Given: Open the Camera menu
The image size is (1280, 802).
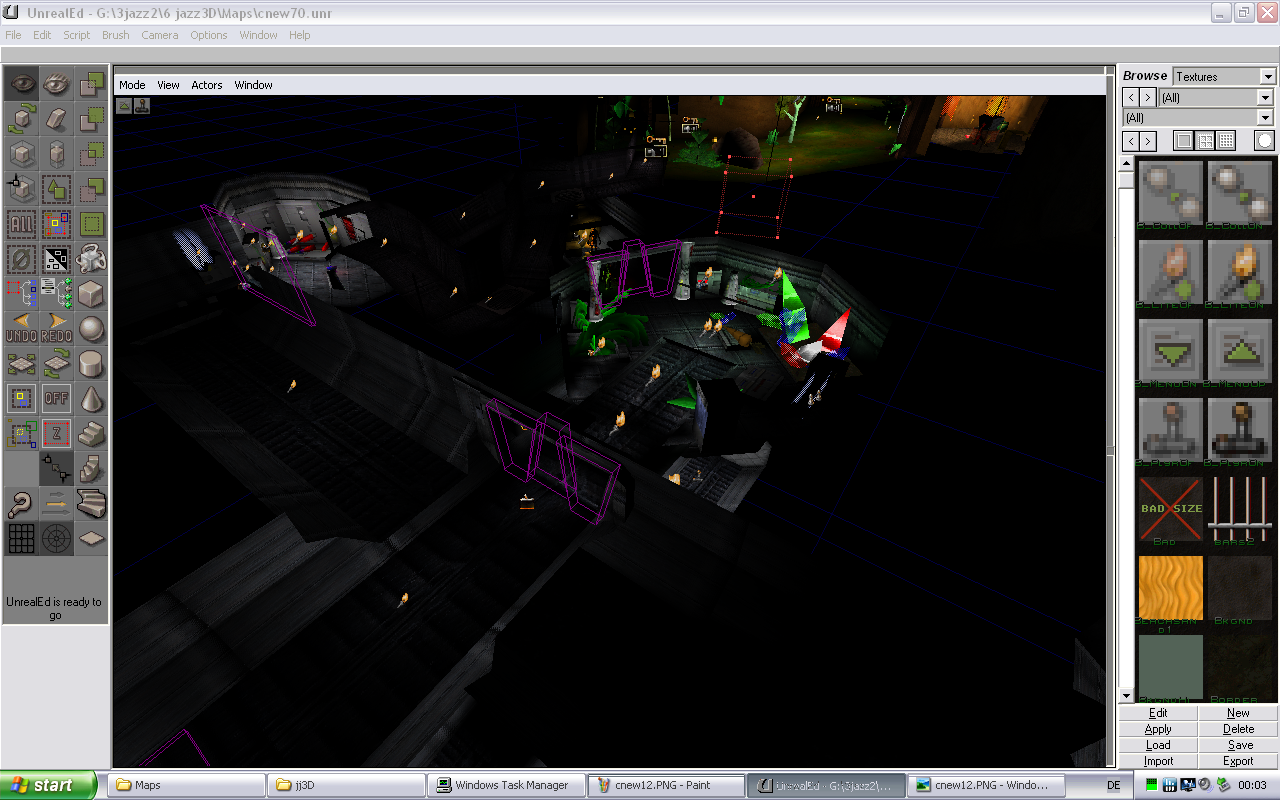Looking at the screenshot, I should pos(159,35).
